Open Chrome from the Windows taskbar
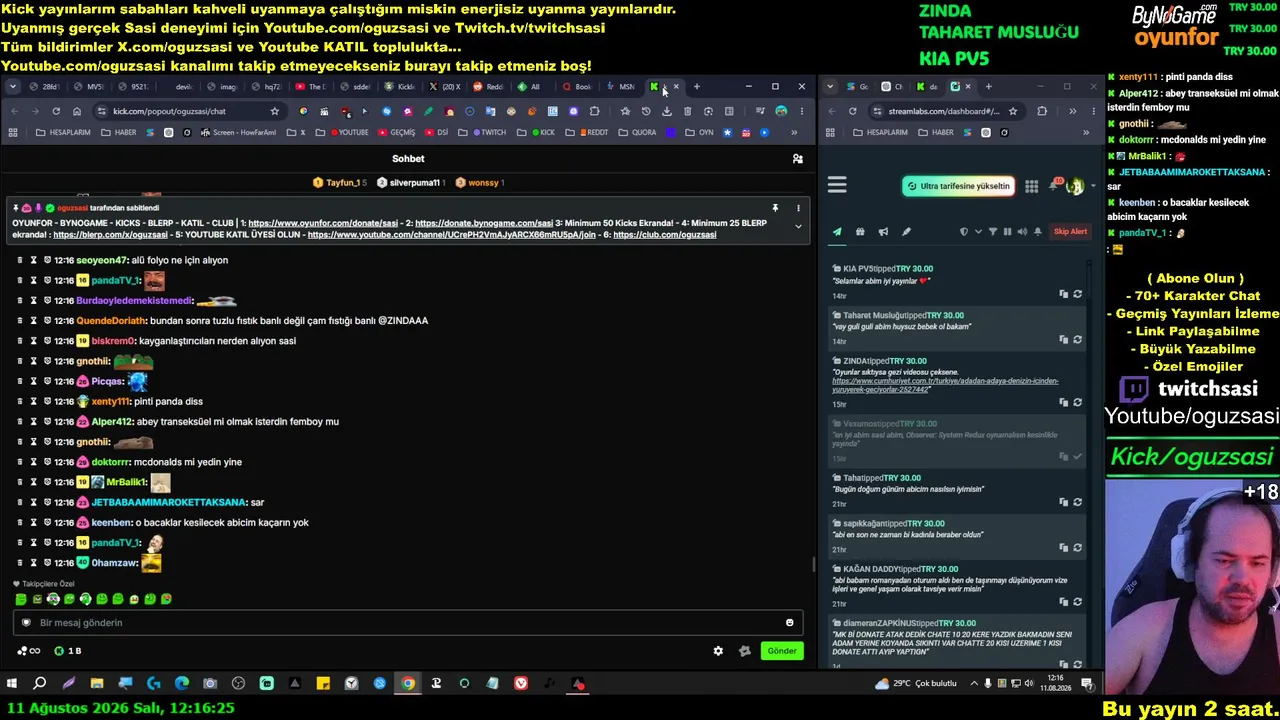 pos(408,684)
